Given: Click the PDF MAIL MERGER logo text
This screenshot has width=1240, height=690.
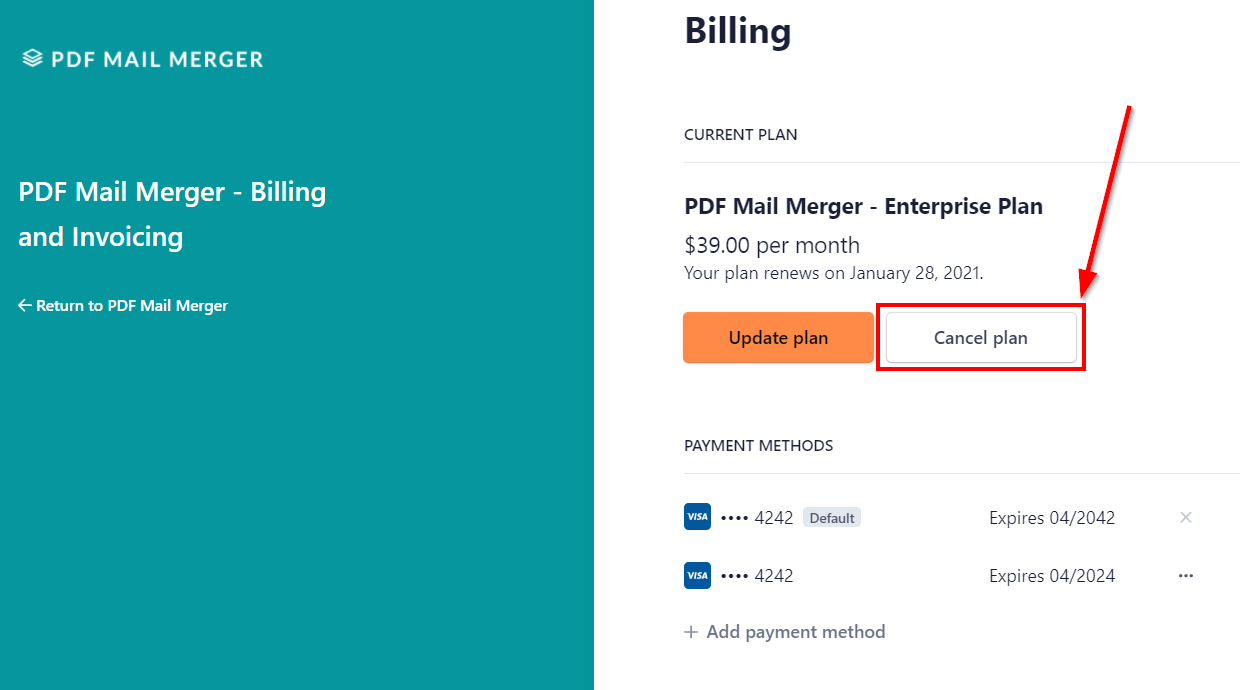Looking at the screenshot, I should point(157,59).
